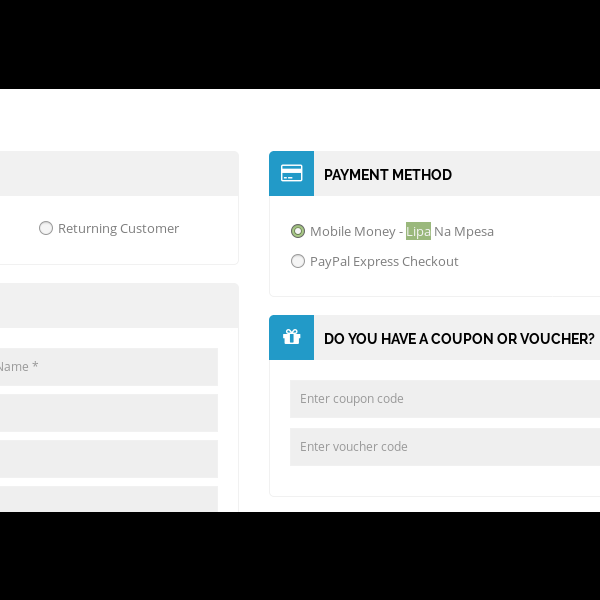This screenshot has height=600, width=600.
Task: Click the highlighted word Lipa
Action: (418, 231)
